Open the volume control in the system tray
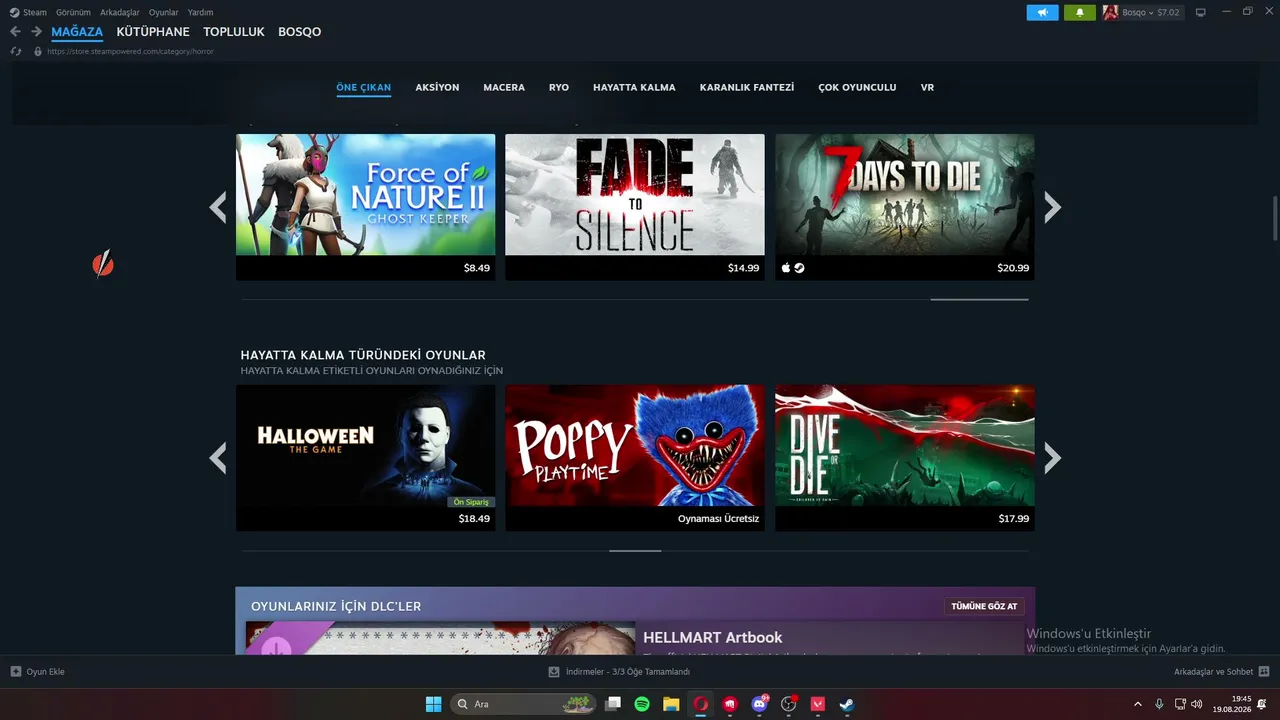Screen dimensions: 1280x720 tap(1197, 704)
